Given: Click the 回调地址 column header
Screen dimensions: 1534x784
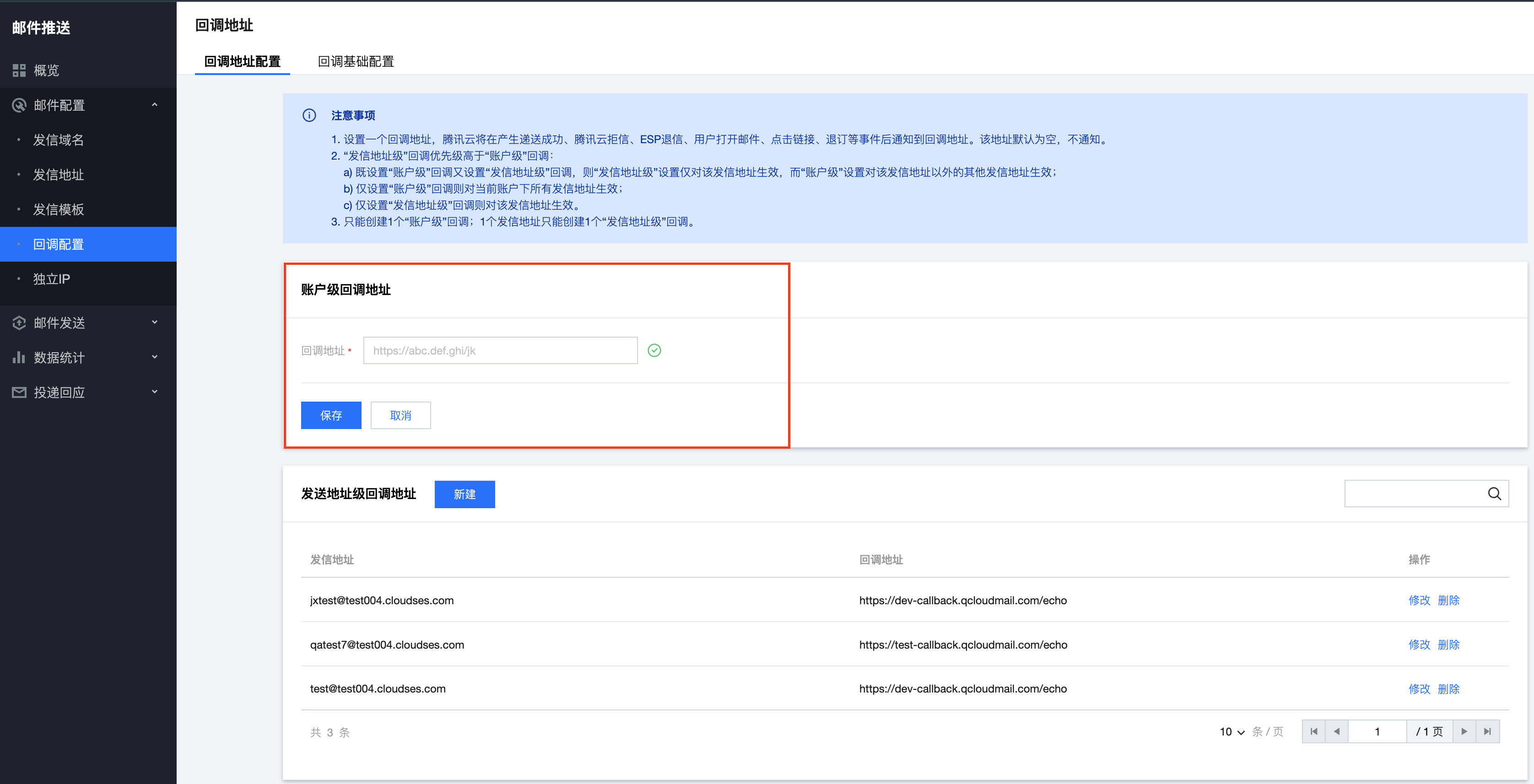Looking at the screenshot, I should click(881, 559).
